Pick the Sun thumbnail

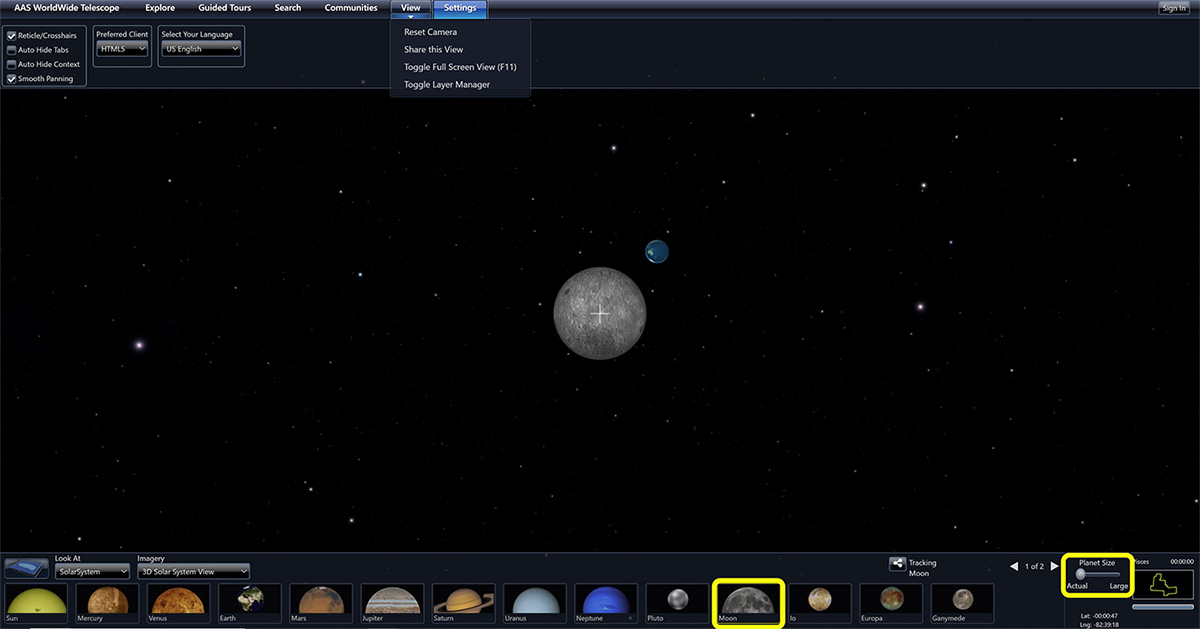[x=36, y=604]
